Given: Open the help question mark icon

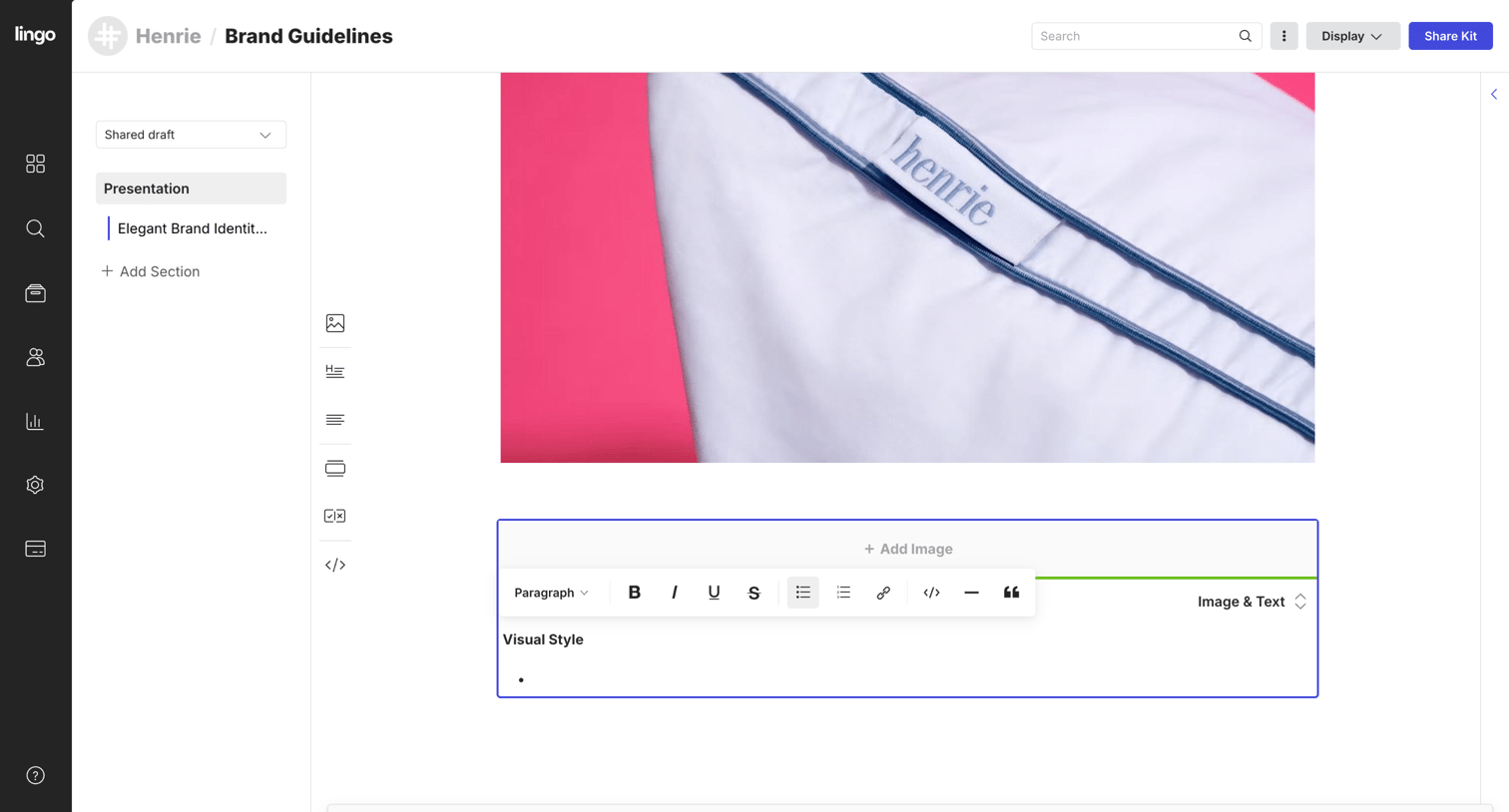Looking at the screenshot, I should click(35, 775).
